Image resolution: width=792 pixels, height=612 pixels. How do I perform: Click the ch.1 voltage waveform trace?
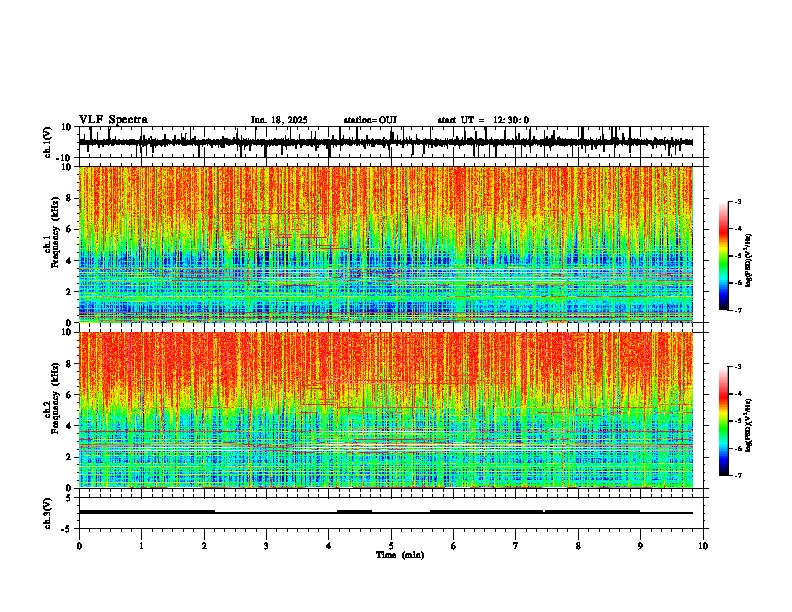[x=386, y=142]
